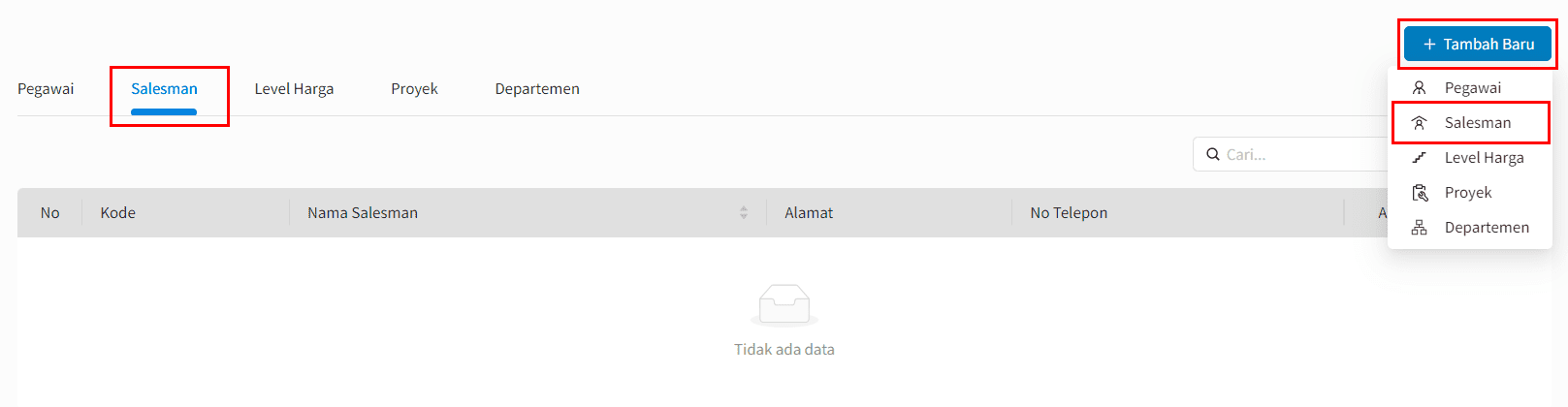Click the Salesman icon in dropdown menu
Viewport: 1568px width, 407px height.
(x=1419, y=123)
